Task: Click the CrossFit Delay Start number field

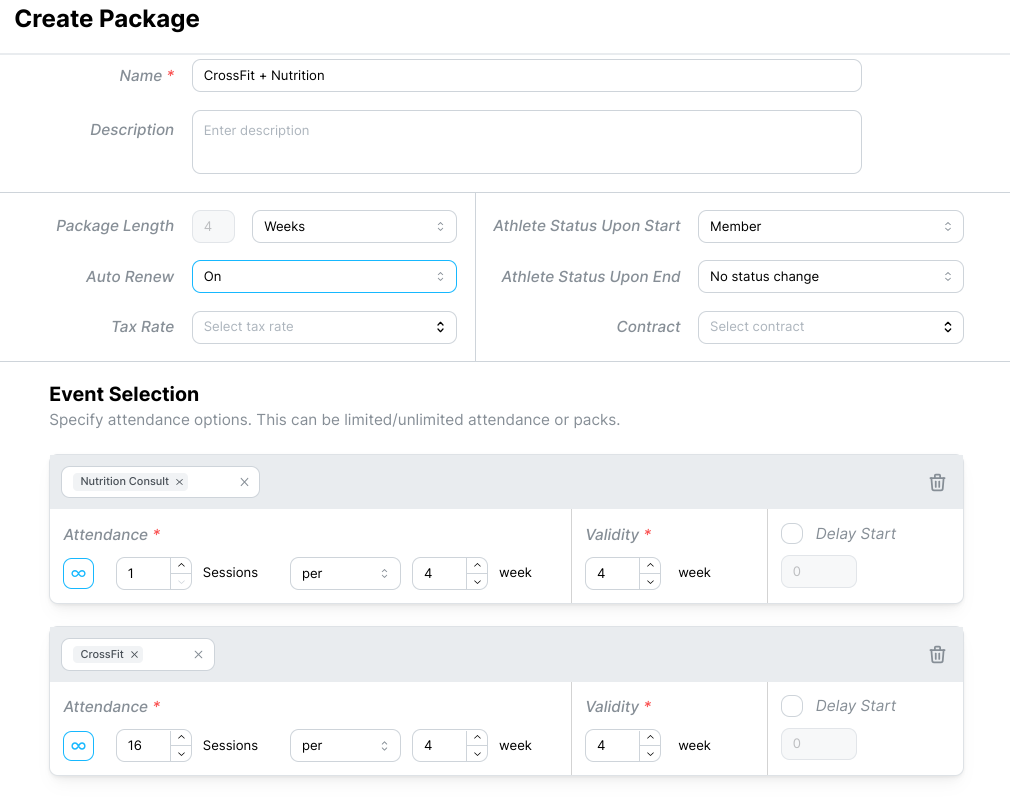Action: point(819,744)
